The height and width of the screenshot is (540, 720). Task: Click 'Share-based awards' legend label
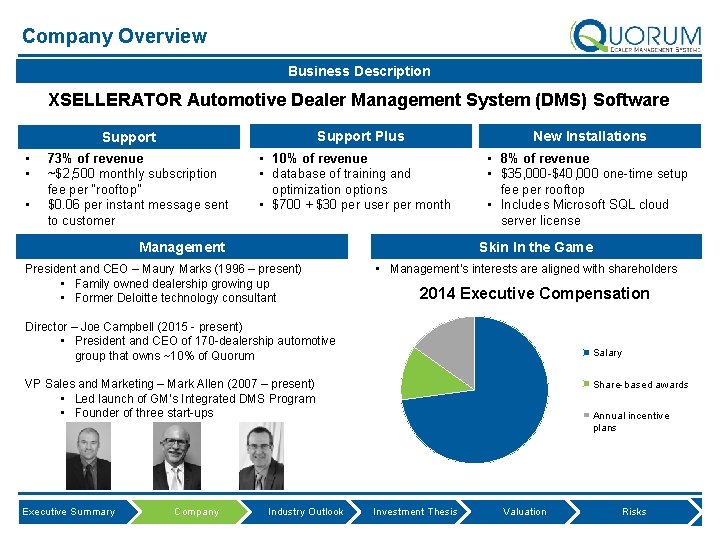[640, 384]
